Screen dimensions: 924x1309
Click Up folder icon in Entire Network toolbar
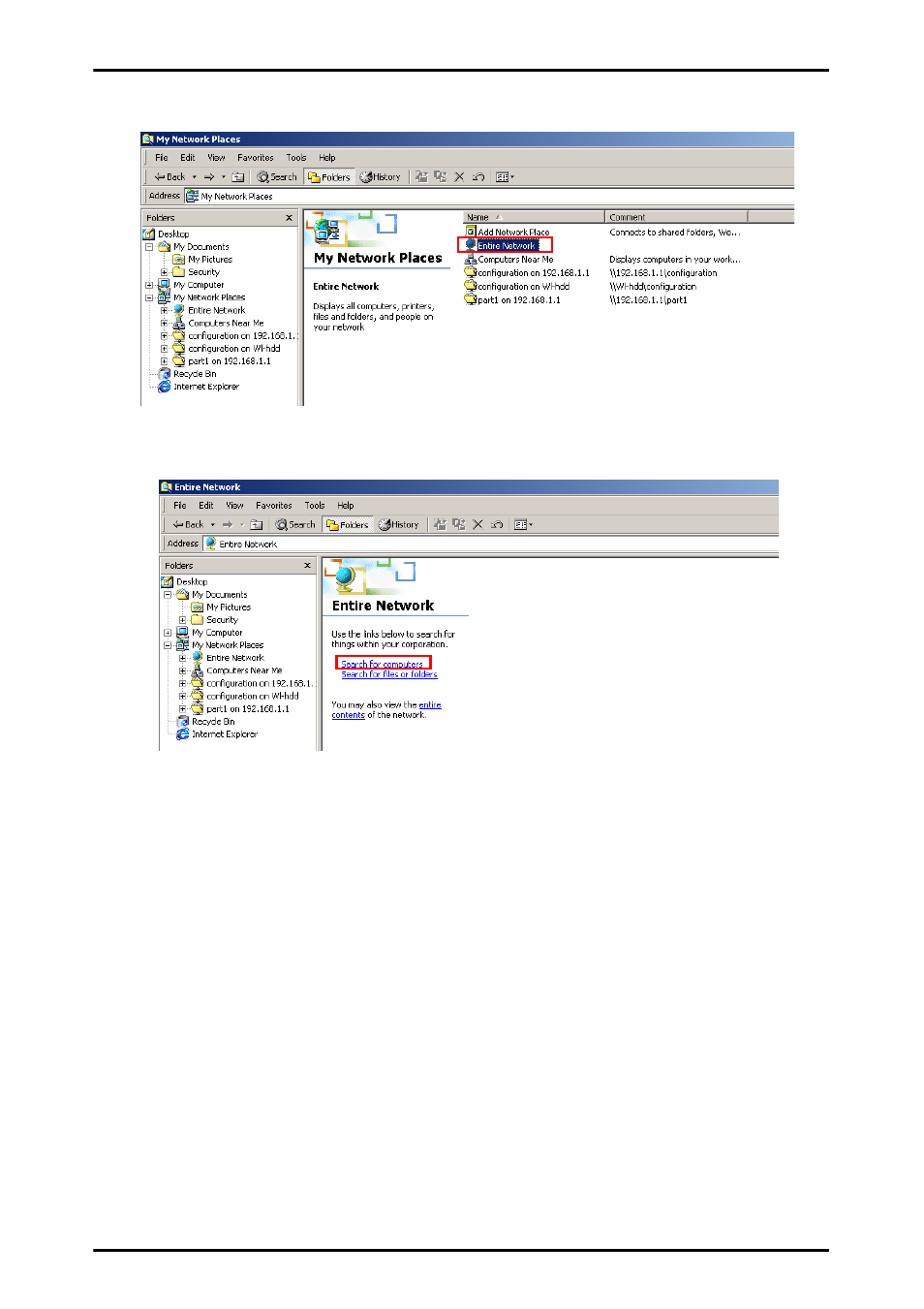(x=257, y=525)
